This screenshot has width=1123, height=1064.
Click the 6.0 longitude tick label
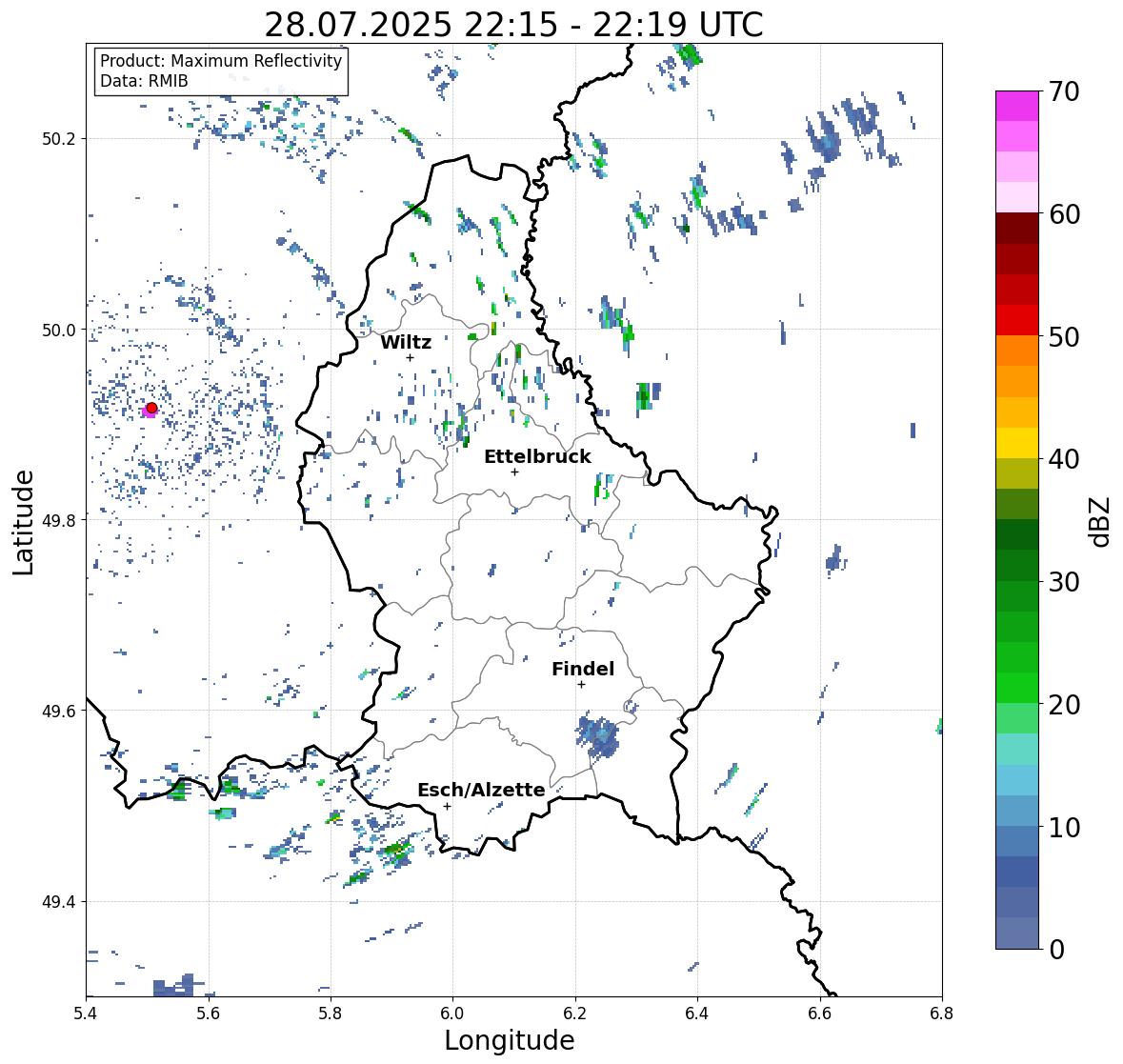click(452, 1014)
